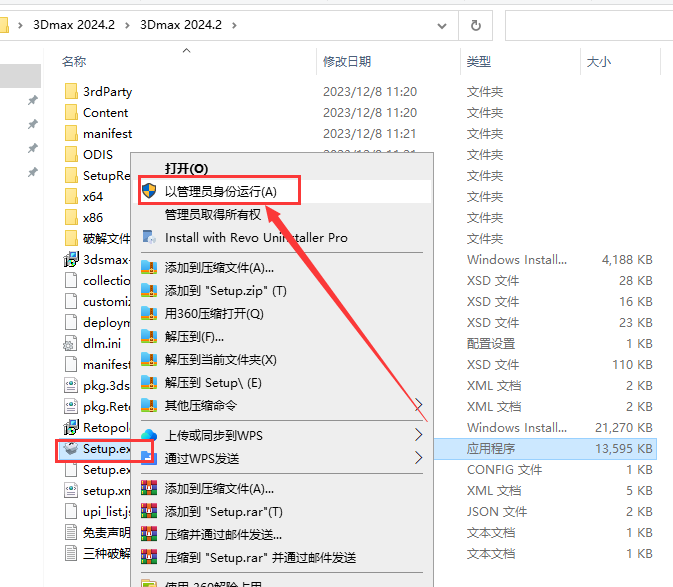
Task: Expand chevron after first 3Dmax 2024.2 breadcrumb
Action: pyautogui.click(x=127, y=25)
